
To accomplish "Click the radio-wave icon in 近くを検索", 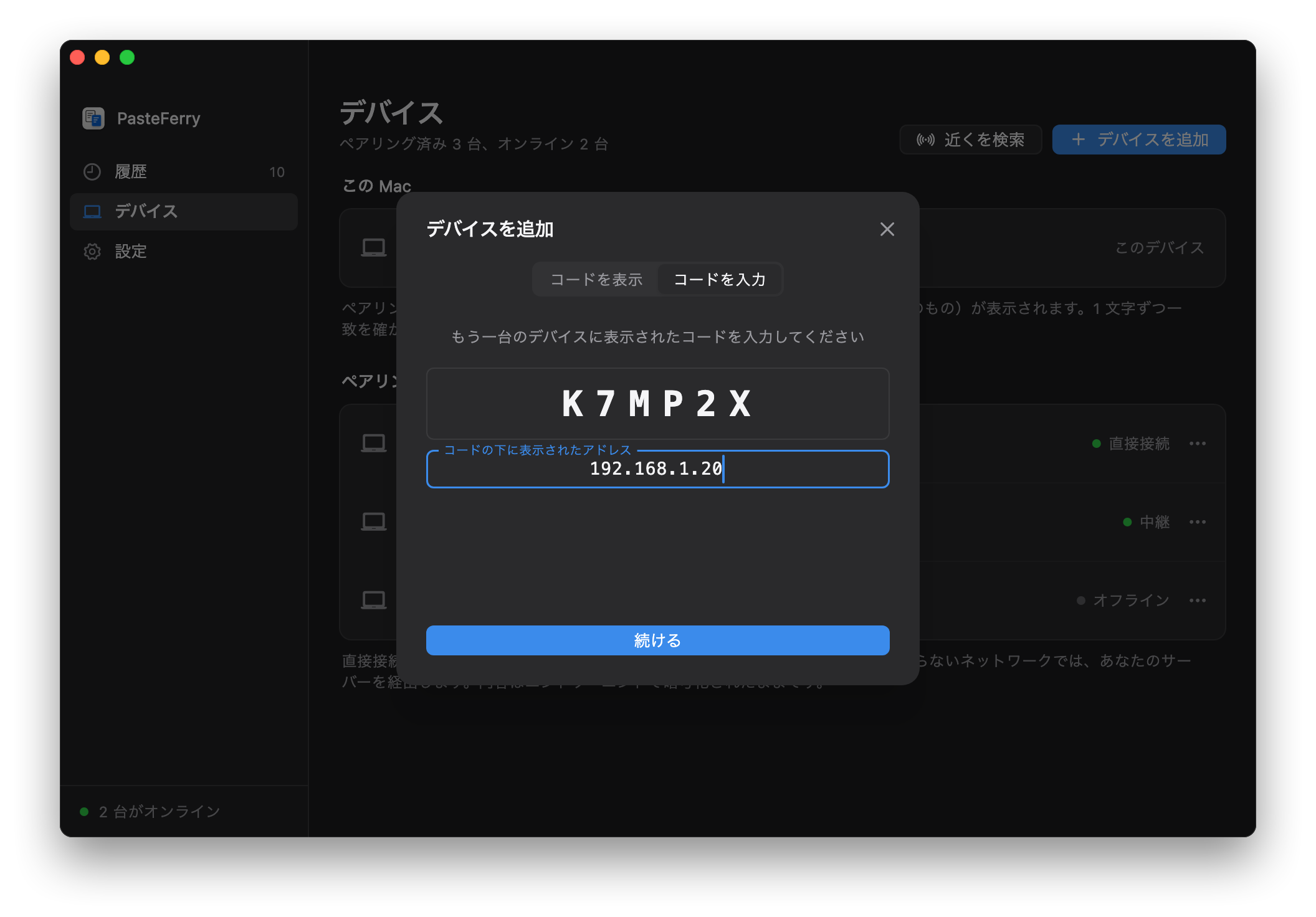I will click(x=925, y=140).
